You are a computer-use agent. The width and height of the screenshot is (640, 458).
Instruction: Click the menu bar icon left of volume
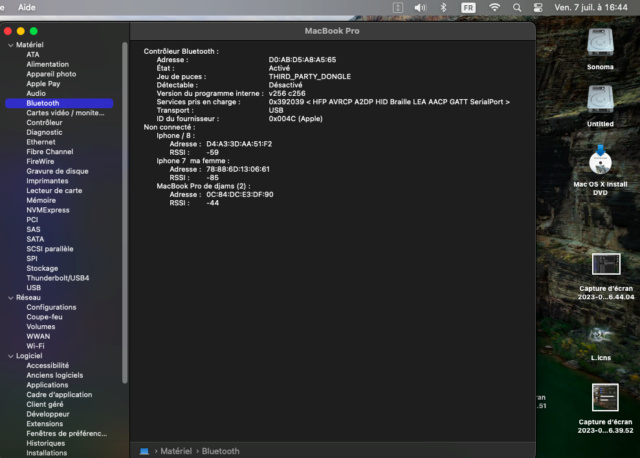click(398, 7)
